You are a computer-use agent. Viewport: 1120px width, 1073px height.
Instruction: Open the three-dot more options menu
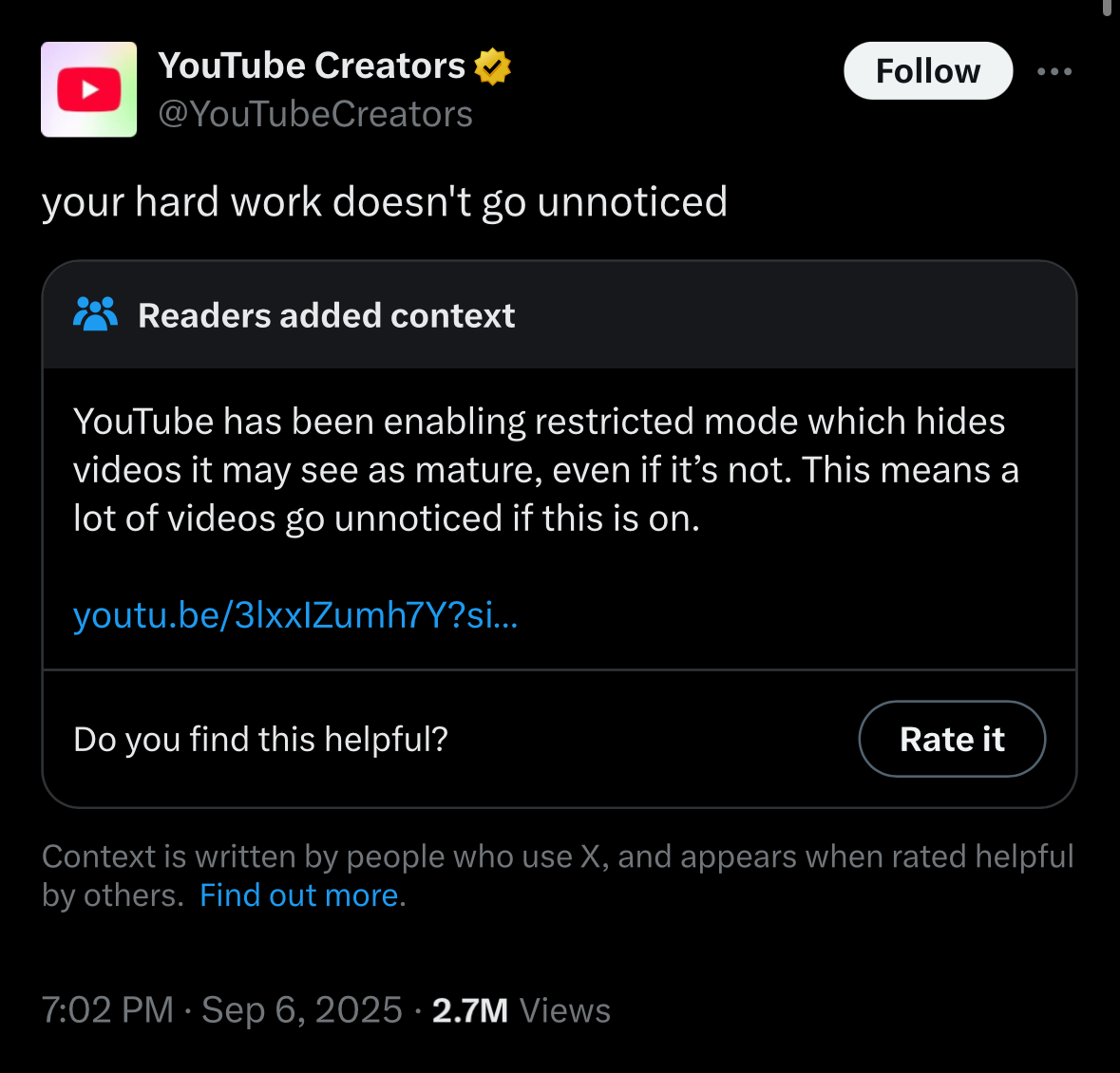1054,71
